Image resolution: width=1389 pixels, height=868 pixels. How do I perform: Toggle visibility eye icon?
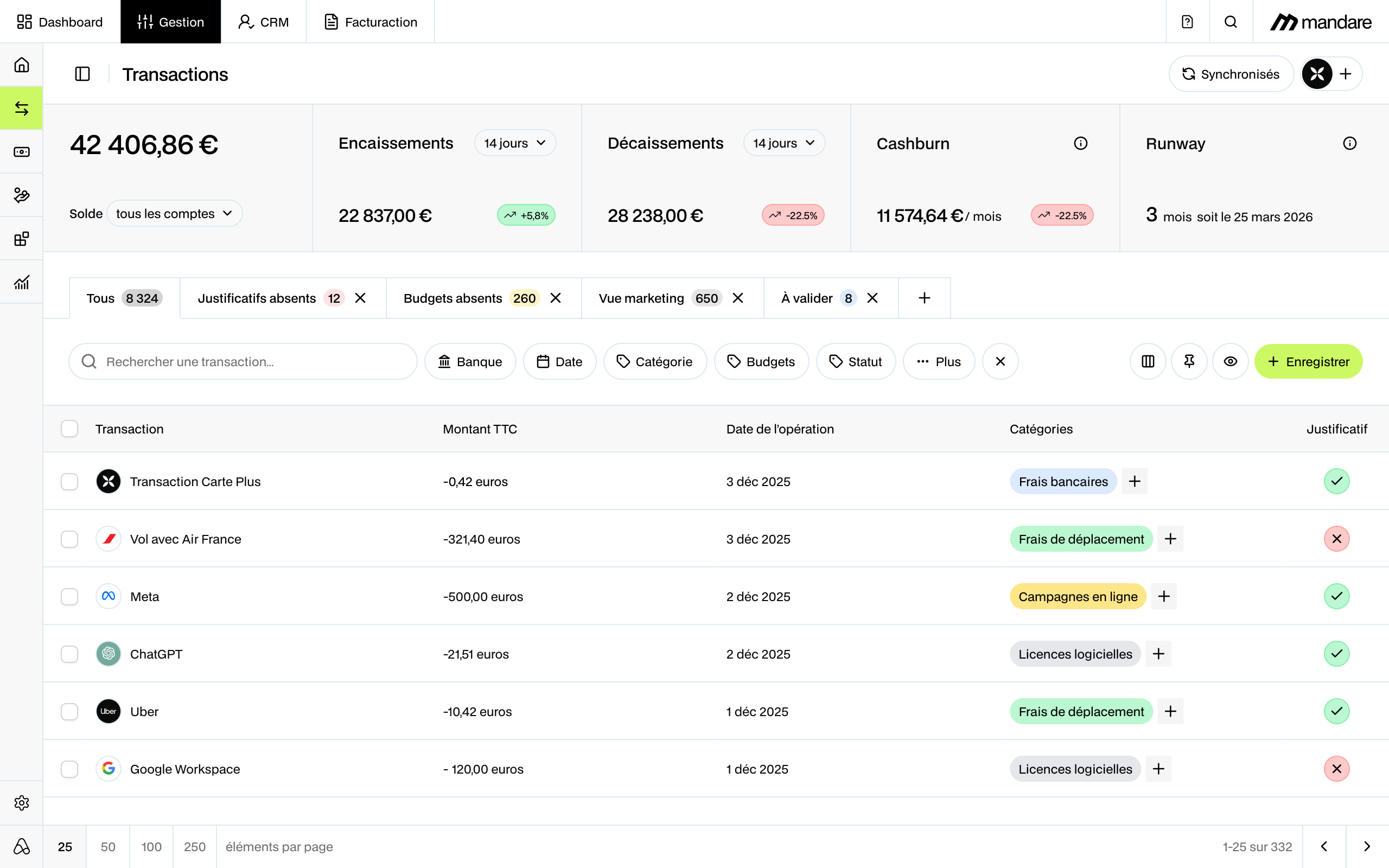[x=1230, y=362]
